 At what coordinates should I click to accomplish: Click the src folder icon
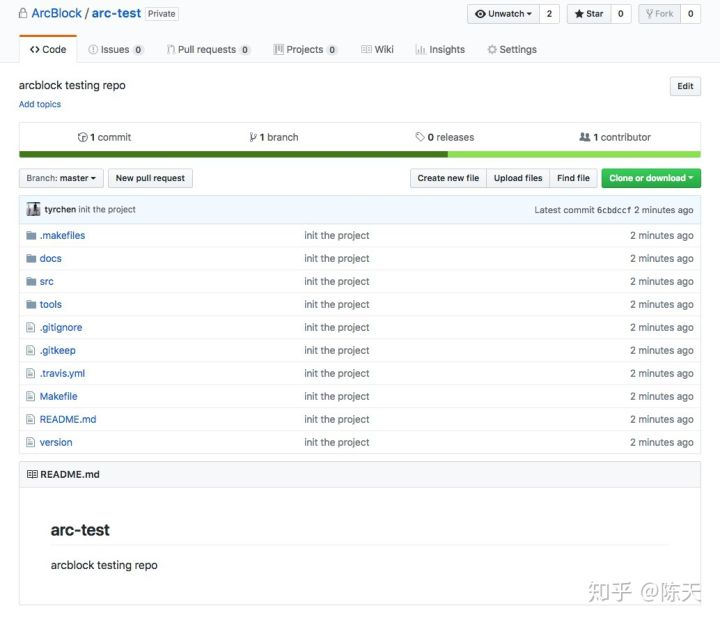pyautogui.click(x=31, y=281)
